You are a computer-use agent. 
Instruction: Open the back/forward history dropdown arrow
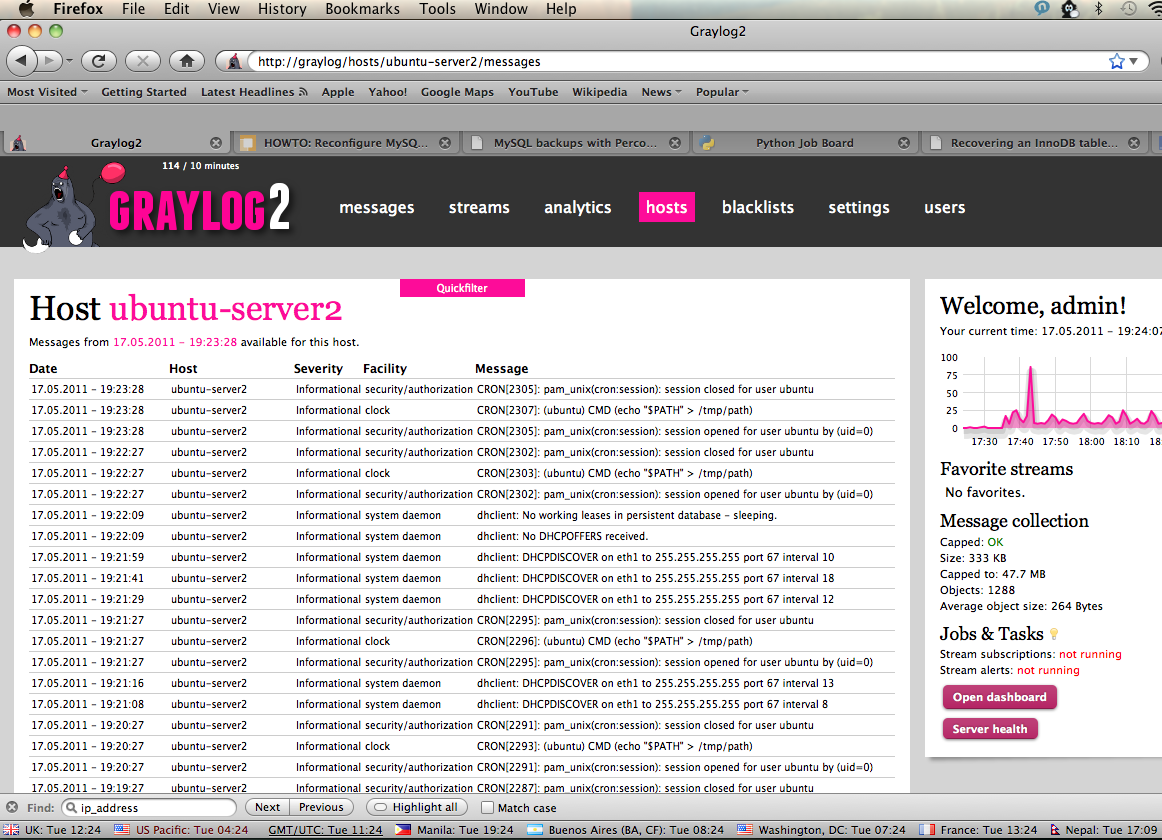point(69,61)
